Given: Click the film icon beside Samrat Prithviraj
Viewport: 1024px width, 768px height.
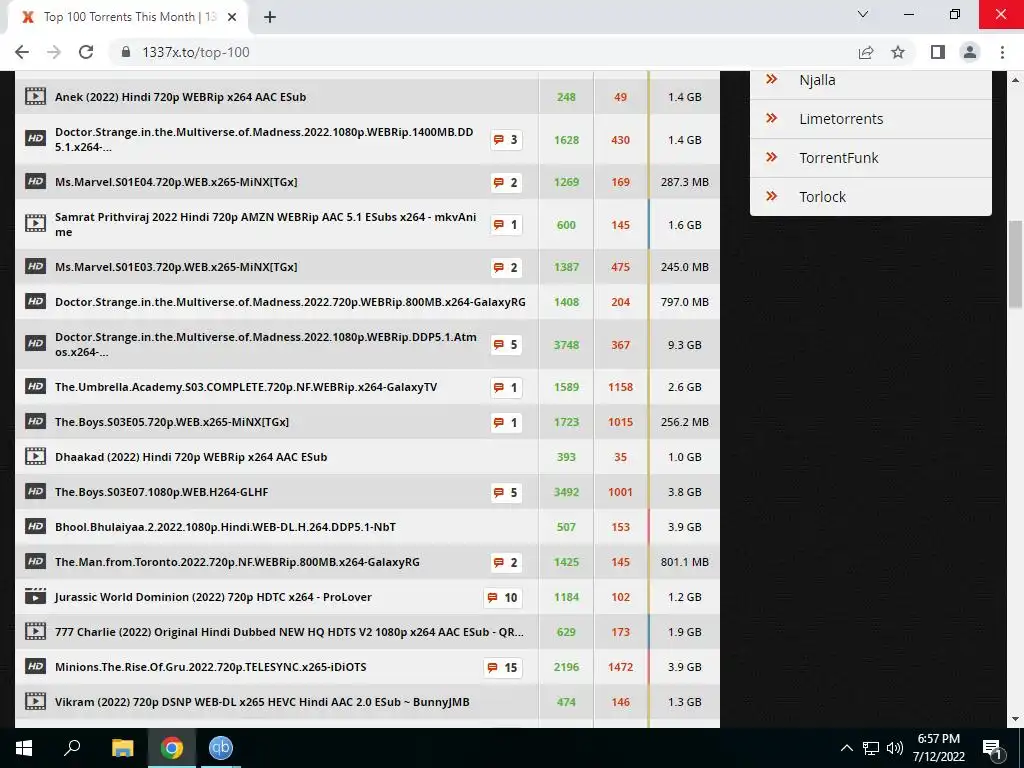Looking at the screenshot, I should tap(35, 224).
